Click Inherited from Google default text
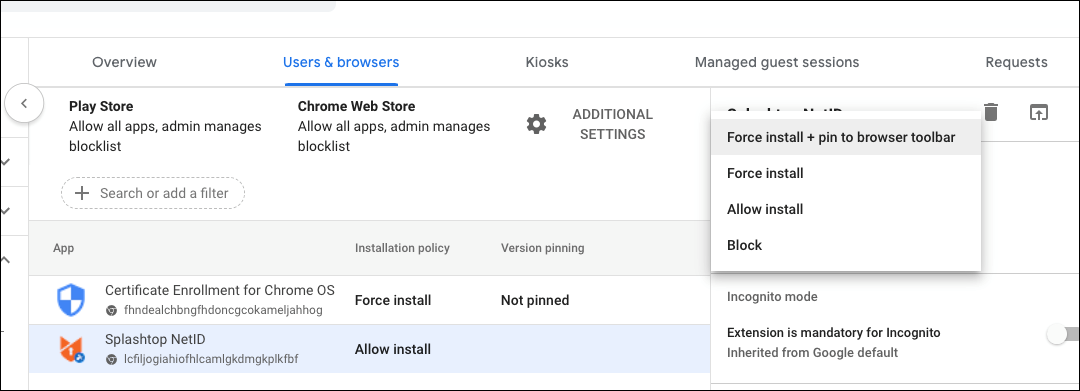Image resolution: width=1080 pixels, height=391 pixels. (x=813, y=352)
